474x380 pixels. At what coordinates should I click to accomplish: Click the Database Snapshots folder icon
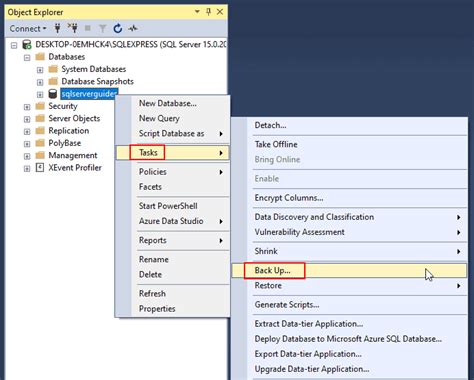(53, 81)
